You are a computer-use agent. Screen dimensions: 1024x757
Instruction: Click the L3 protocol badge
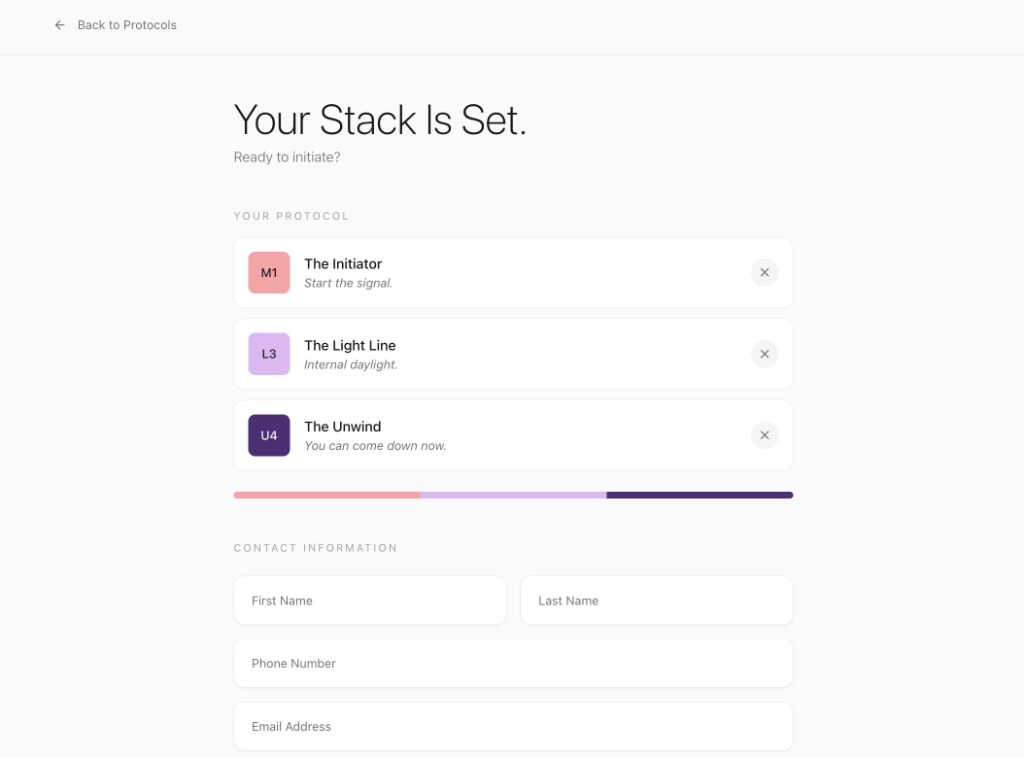pos(269,354)
